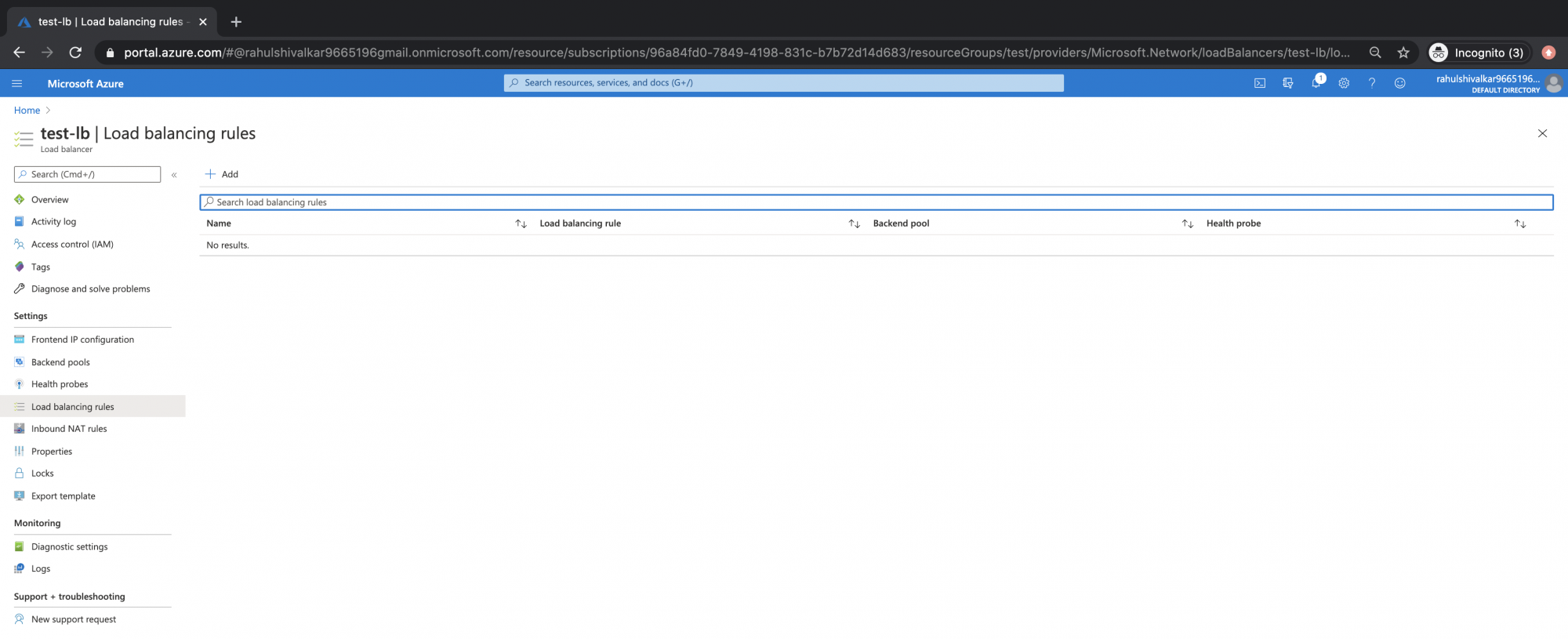Click the help question mark icon
The image size is (1568, 639).
pos(1372,83)
